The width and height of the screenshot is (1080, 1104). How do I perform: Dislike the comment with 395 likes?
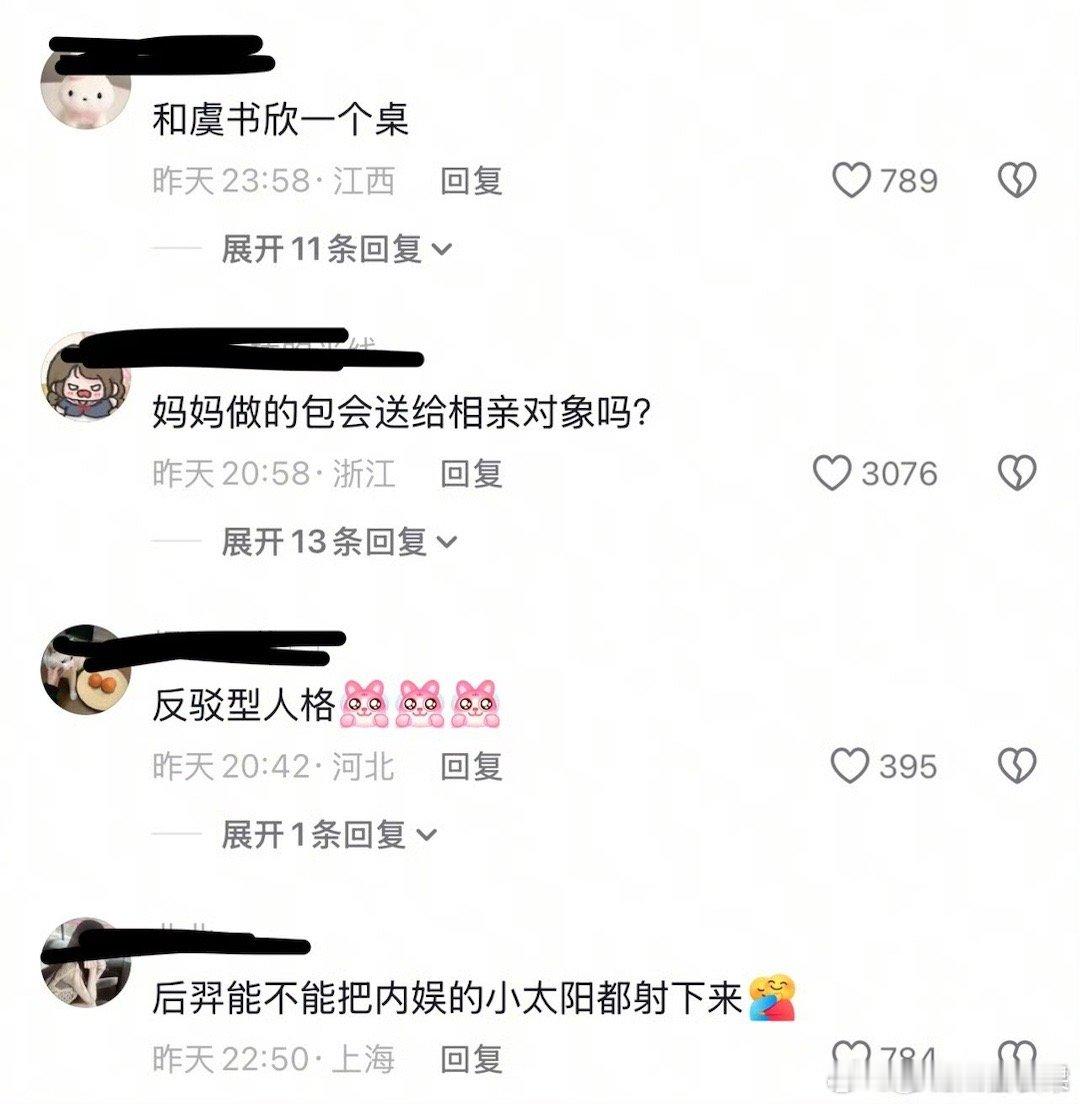click(1017, 765)
